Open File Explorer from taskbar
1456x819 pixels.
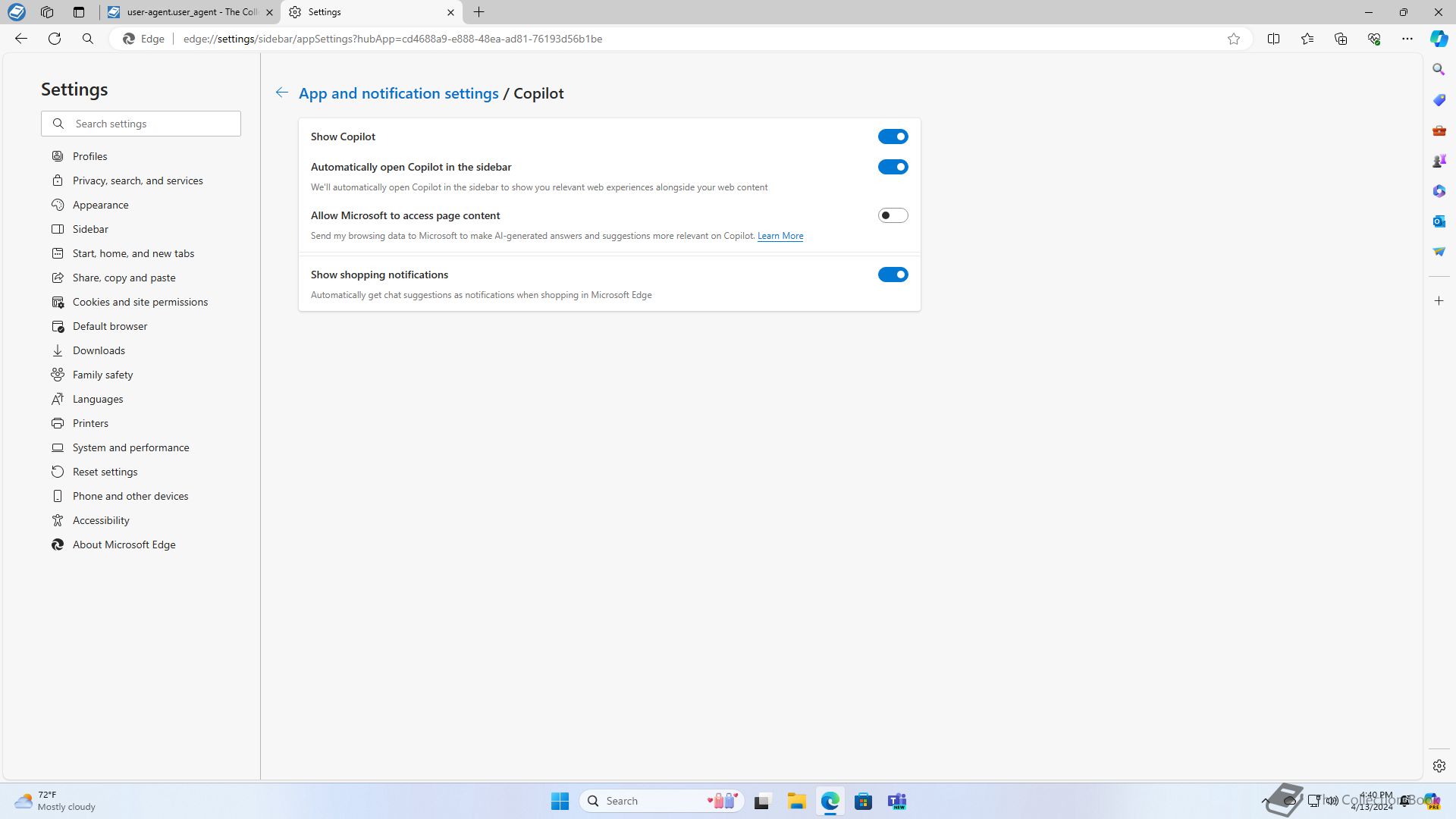(x=796, y=801)
